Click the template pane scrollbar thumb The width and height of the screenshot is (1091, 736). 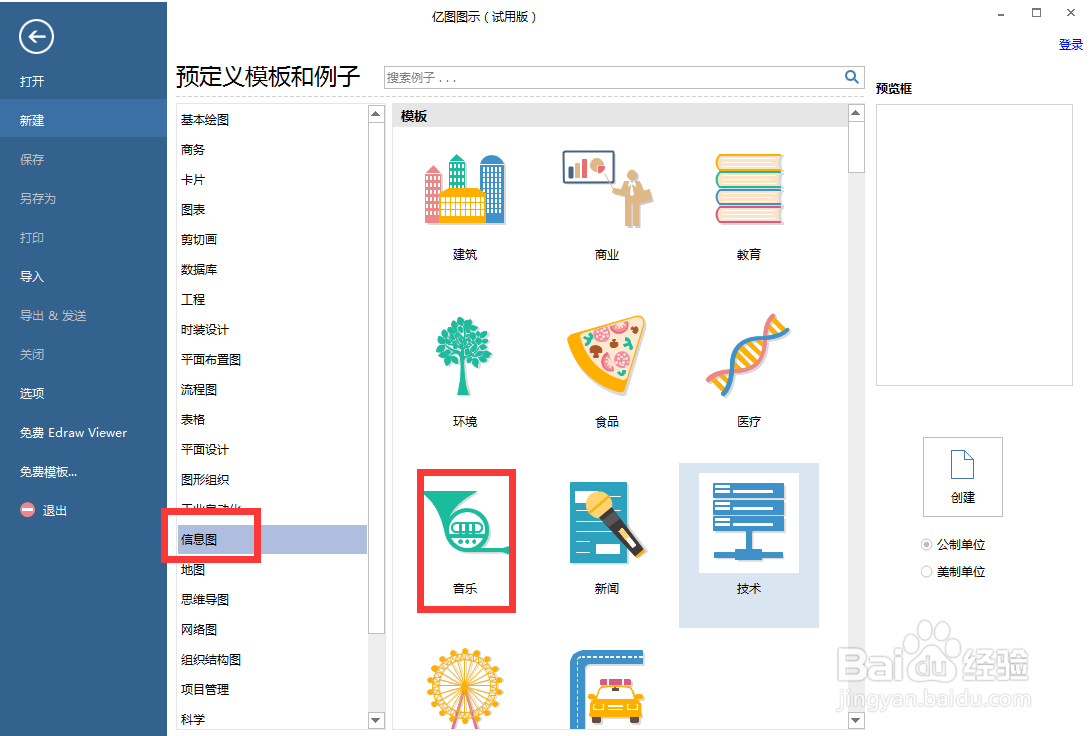pos(857,147)
